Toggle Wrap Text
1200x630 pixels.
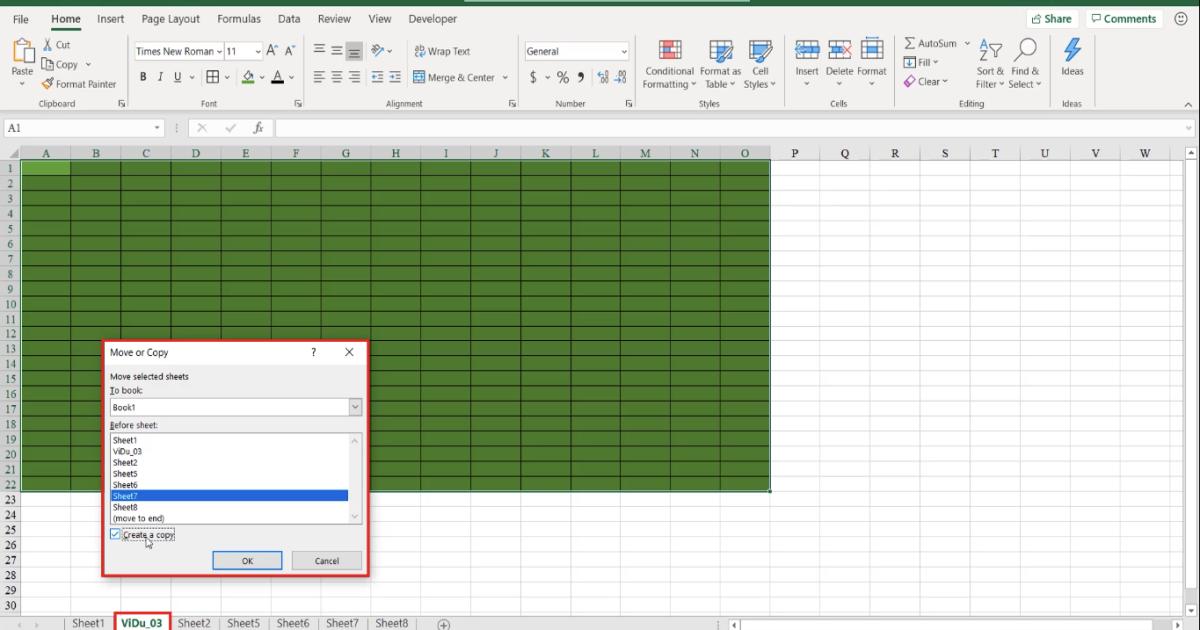pos(443,51)
